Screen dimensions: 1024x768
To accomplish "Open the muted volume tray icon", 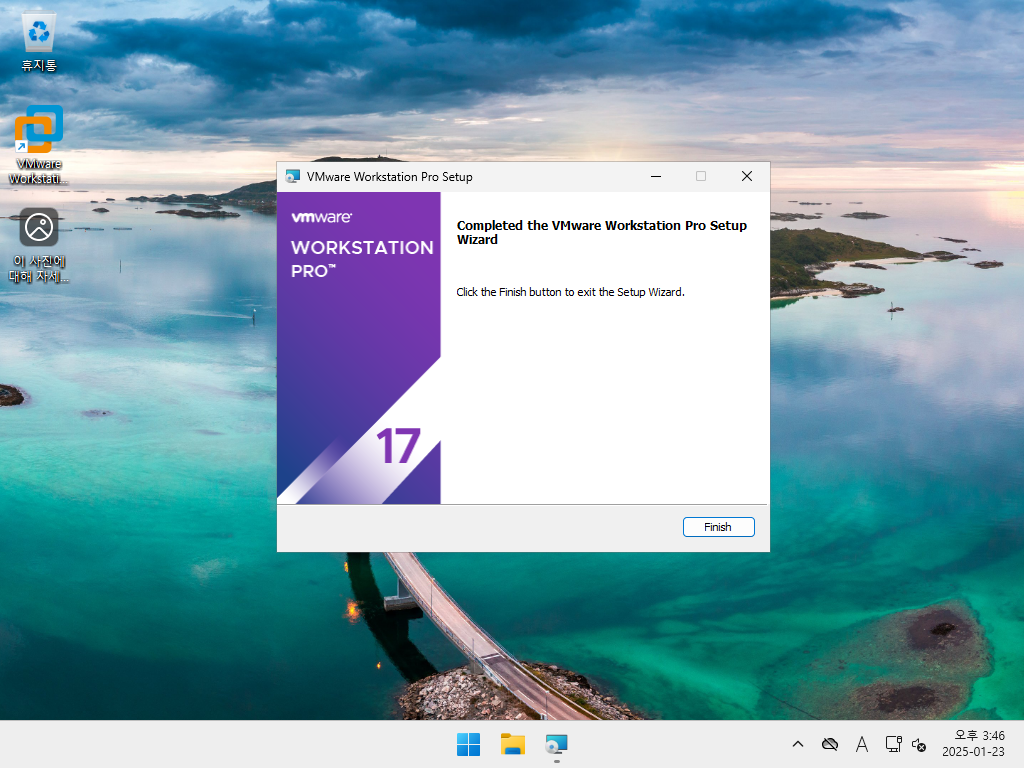I will pos(919,744).
